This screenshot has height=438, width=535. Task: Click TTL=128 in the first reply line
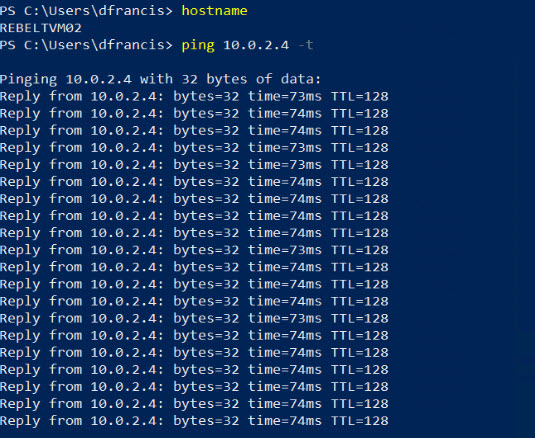coord(360,97)
